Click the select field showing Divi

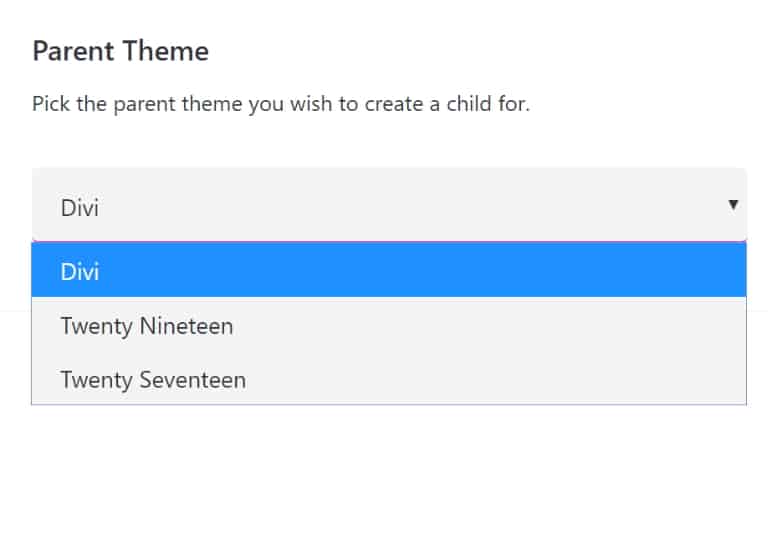tap(389, 205)
